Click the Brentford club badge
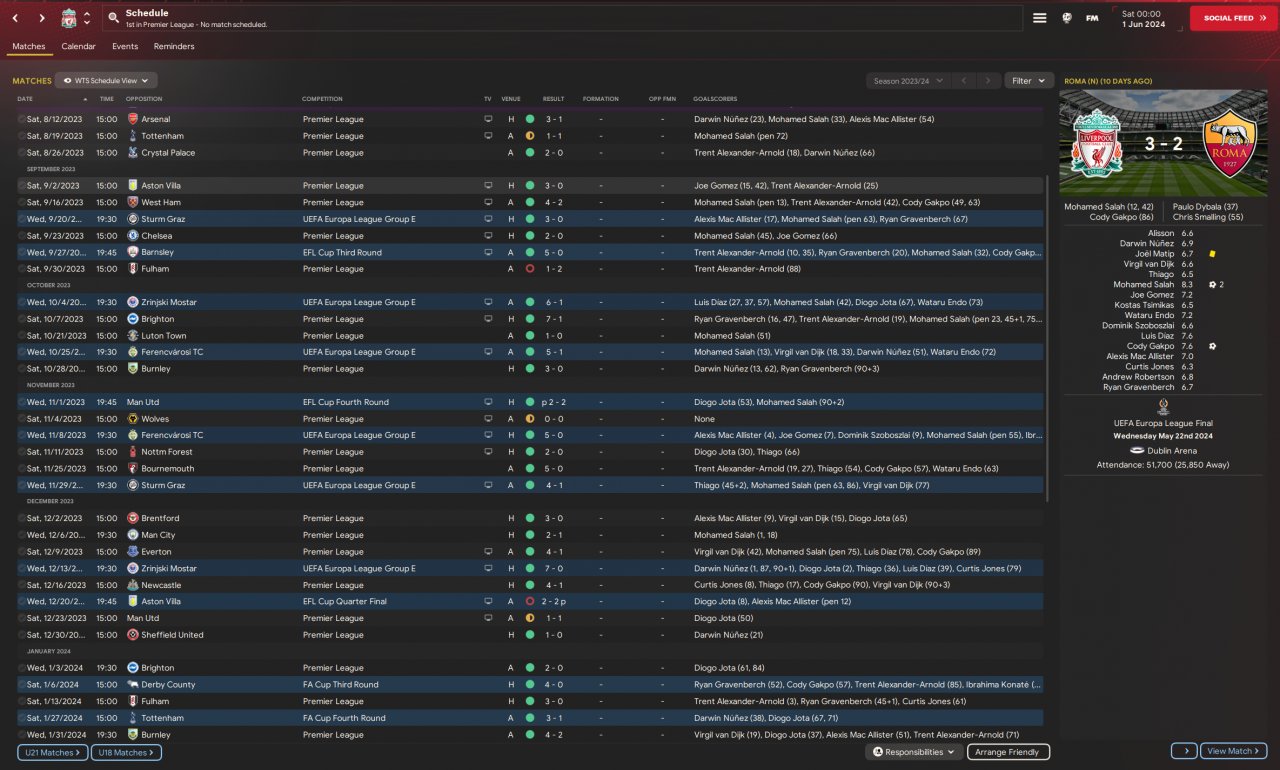This screenshot has width=1280, height=770. (x=133, y=518)
